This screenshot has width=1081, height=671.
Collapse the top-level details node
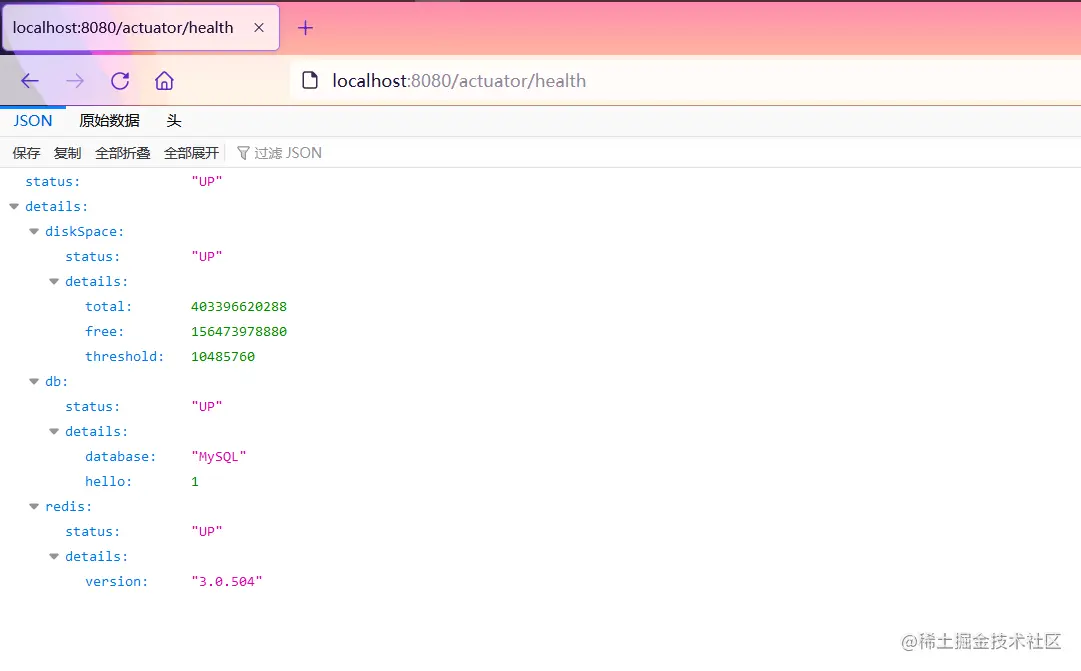[14, 206]
